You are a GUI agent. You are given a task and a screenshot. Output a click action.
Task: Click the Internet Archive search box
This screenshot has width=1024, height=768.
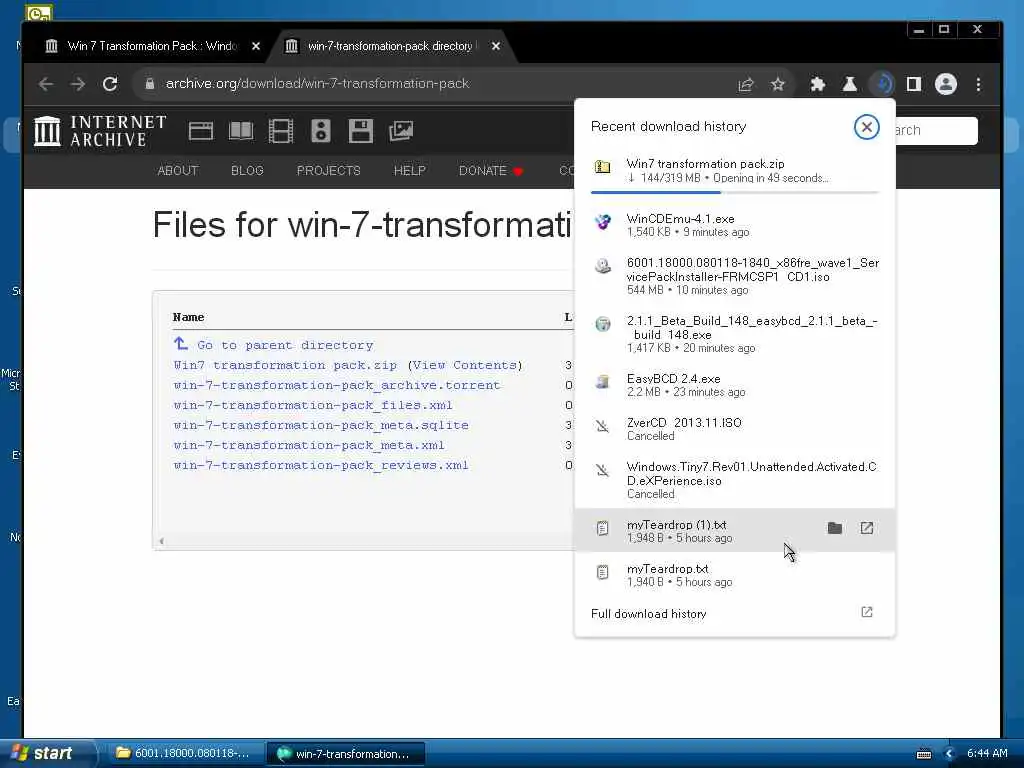[x=936, y=131]
